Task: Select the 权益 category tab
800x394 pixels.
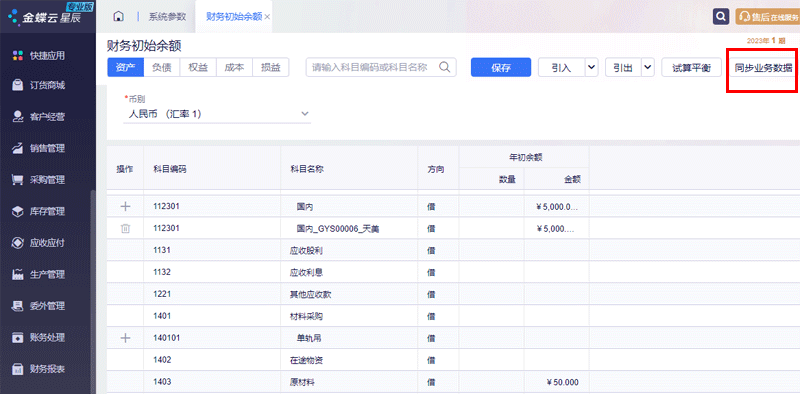Action: click(198, 67)
